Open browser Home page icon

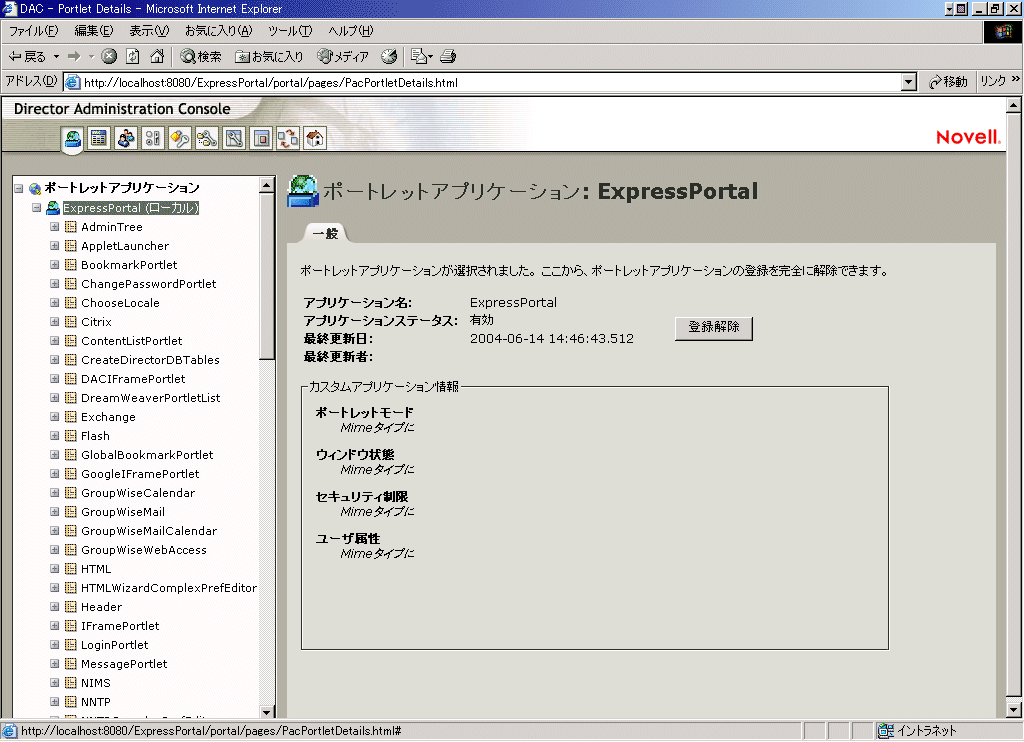(x=157, y=57)
